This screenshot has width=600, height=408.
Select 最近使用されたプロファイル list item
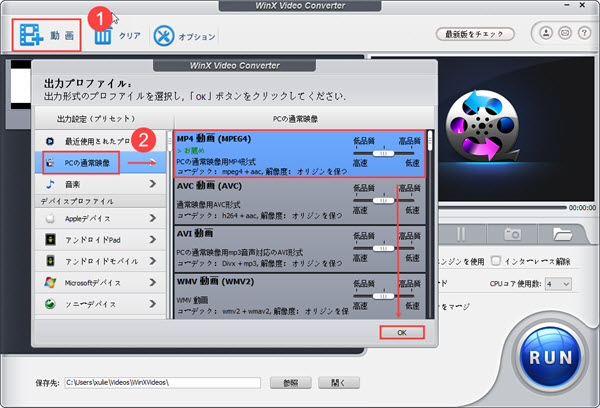100,141
